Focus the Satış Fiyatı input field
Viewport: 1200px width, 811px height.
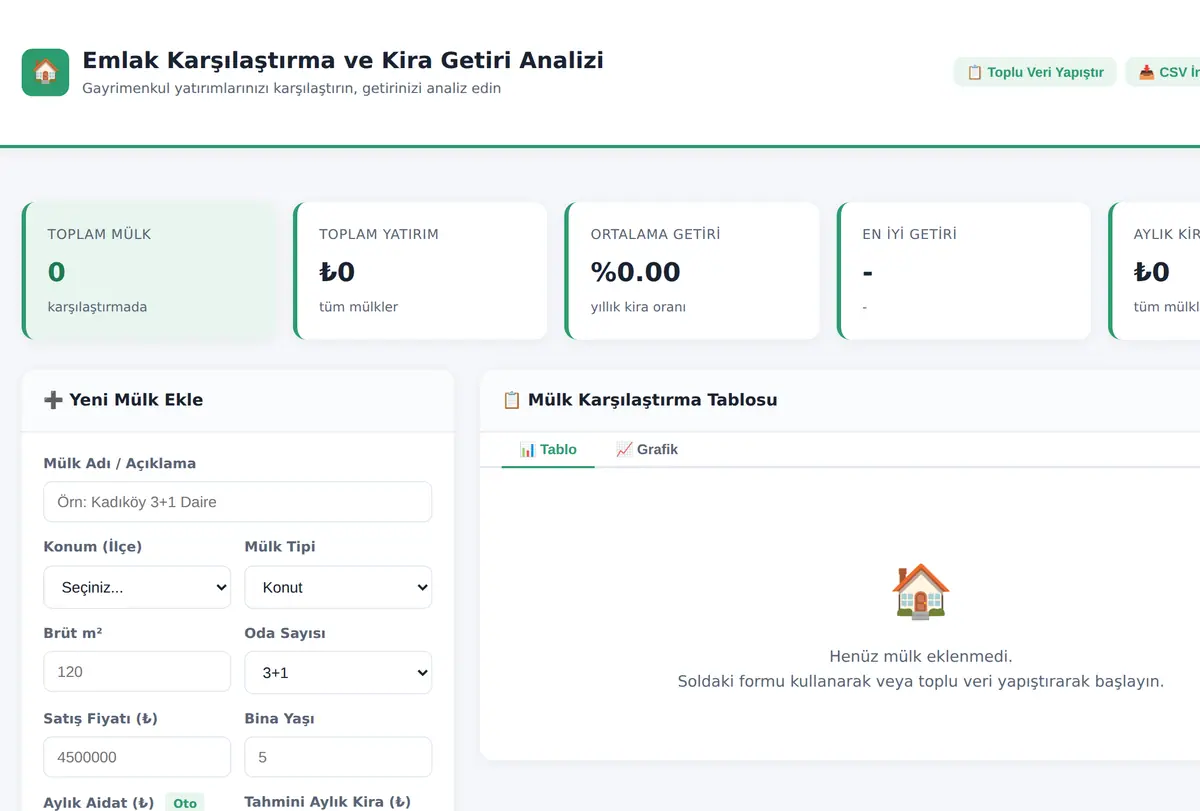[x=137, y=758]
